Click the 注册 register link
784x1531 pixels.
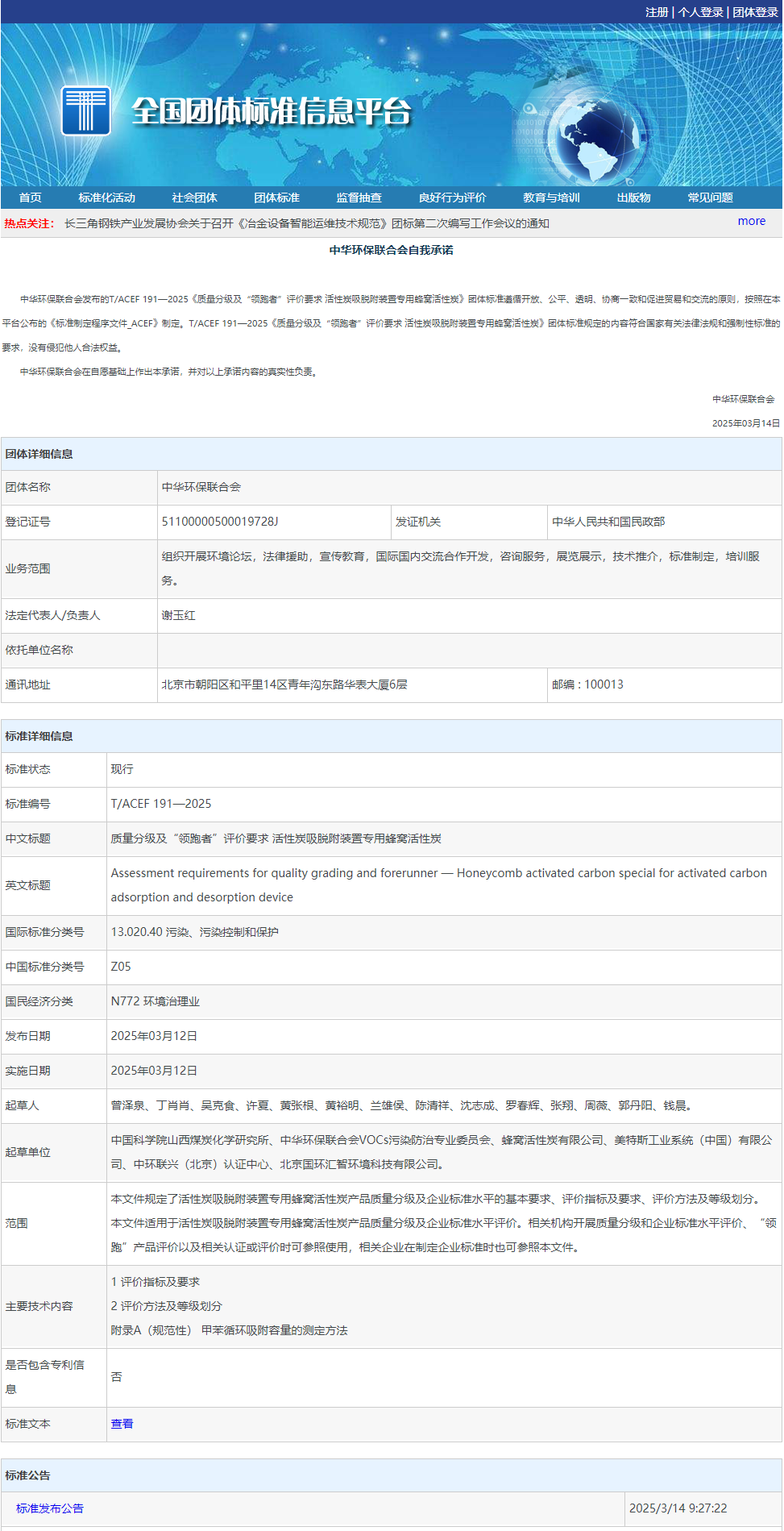[657, 12]
